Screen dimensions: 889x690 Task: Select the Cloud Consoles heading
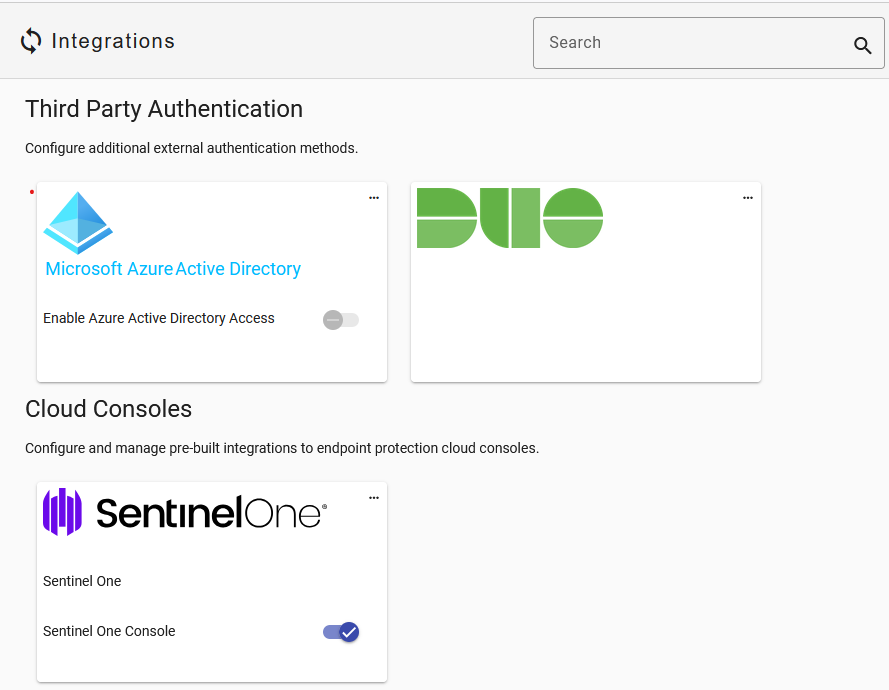108,409
